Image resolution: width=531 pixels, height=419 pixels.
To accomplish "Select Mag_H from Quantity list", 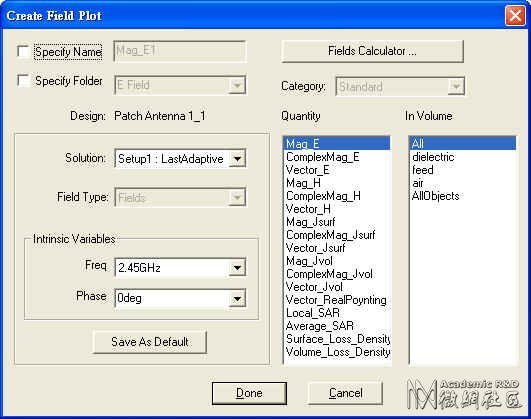I will coord(303,183).
